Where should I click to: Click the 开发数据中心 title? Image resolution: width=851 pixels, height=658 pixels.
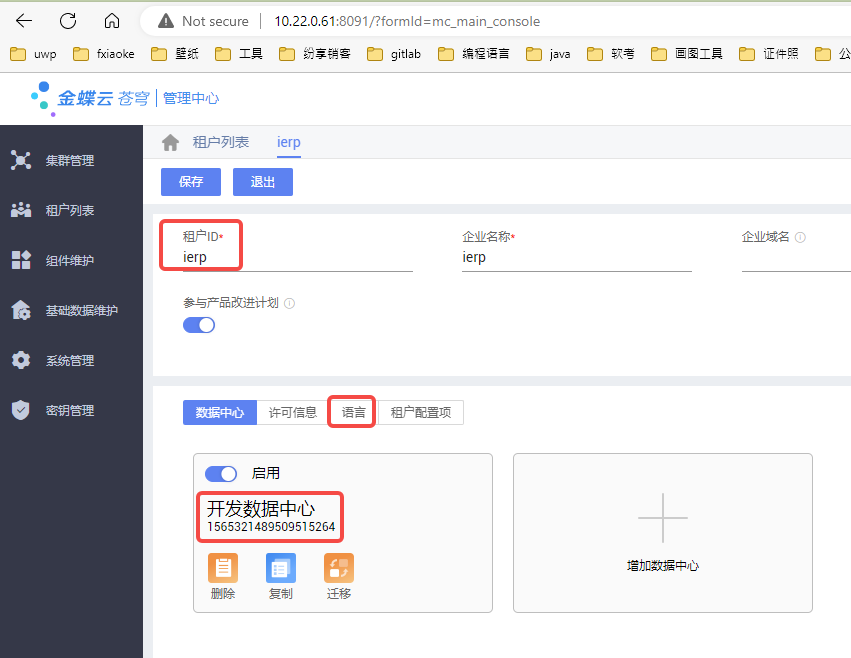point(261,509)
